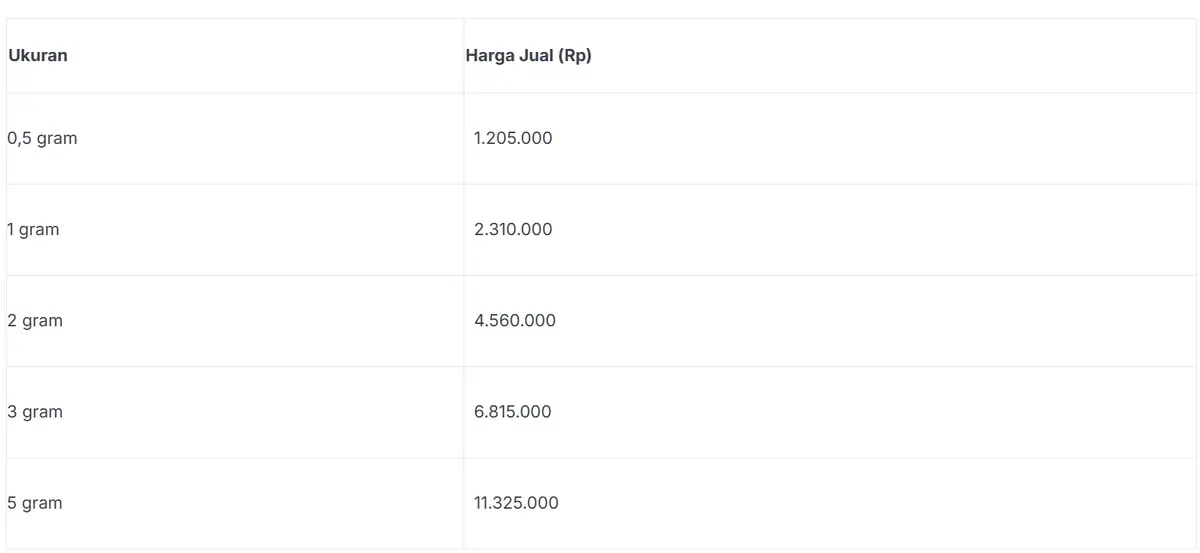Image resolution: width=1200 pixels, height=553 pixels.
Task: Select the '0,5 gram' size cell
Action: (42, 138)
